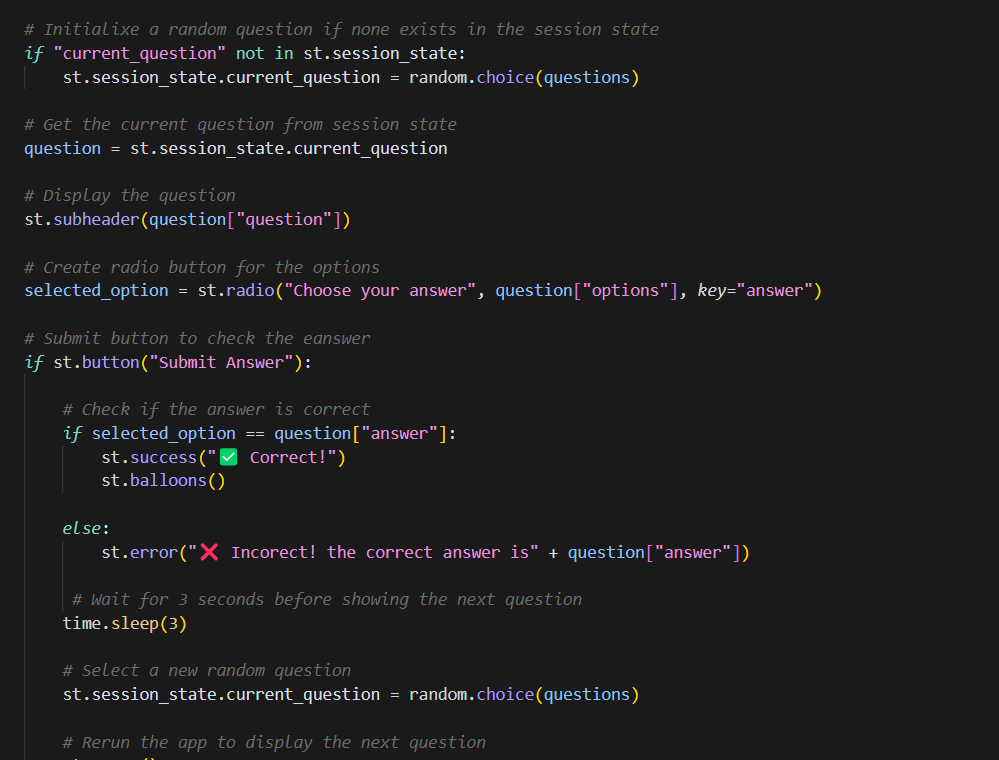Select the "Choose your answer" string

[380, 290]
